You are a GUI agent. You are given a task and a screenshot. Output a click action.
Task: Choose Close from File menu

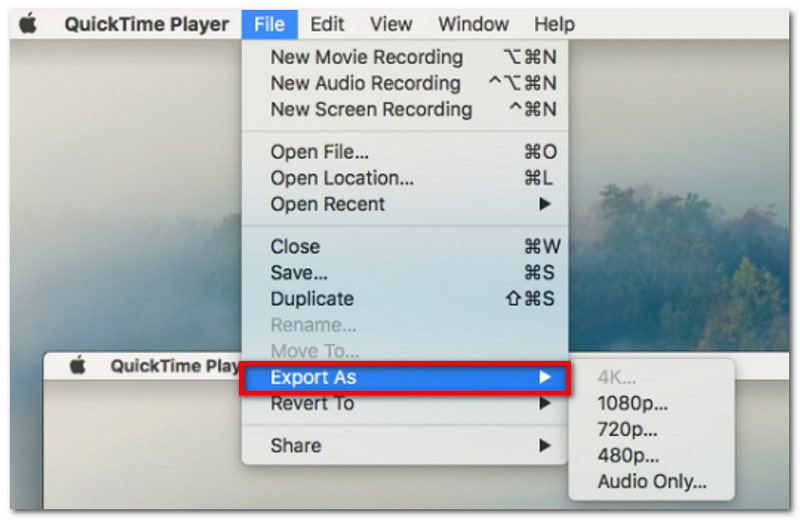pyautogui.click(x=405, y=247)
